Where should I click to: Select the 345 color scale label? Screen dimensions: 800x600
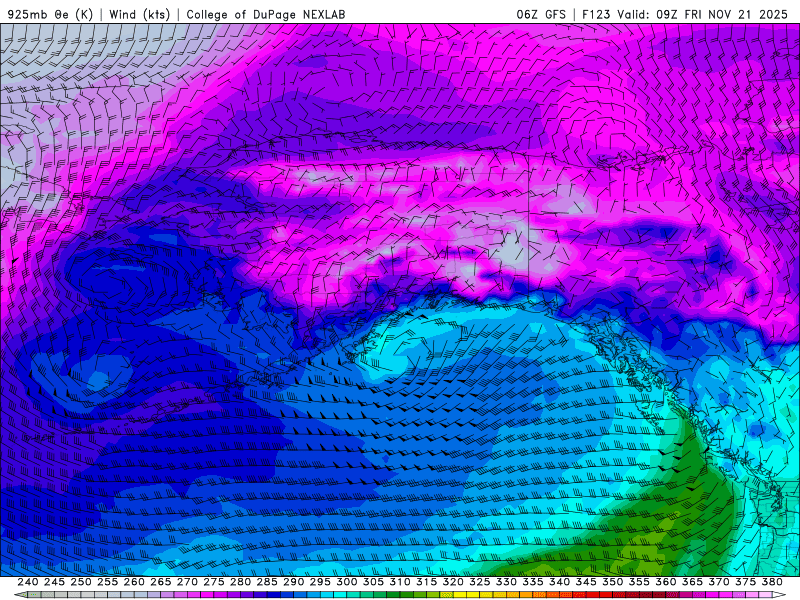tap(586, 582)
